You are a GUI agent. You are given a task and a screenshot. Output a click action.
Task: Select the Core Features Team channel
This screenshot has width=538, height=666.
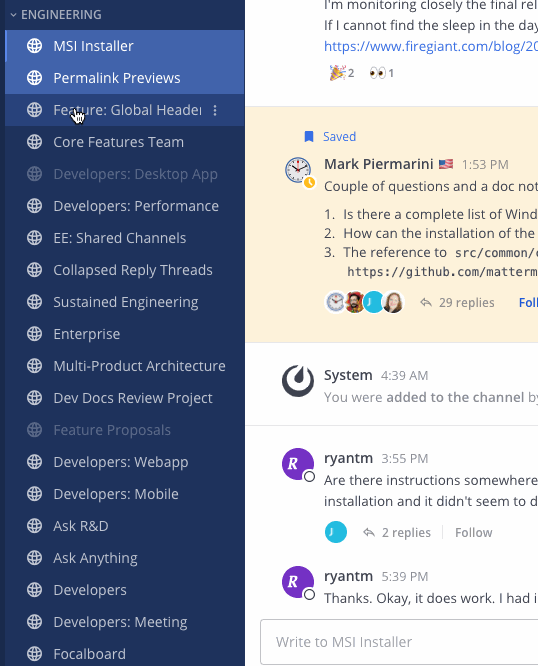(x=125, y=142)
